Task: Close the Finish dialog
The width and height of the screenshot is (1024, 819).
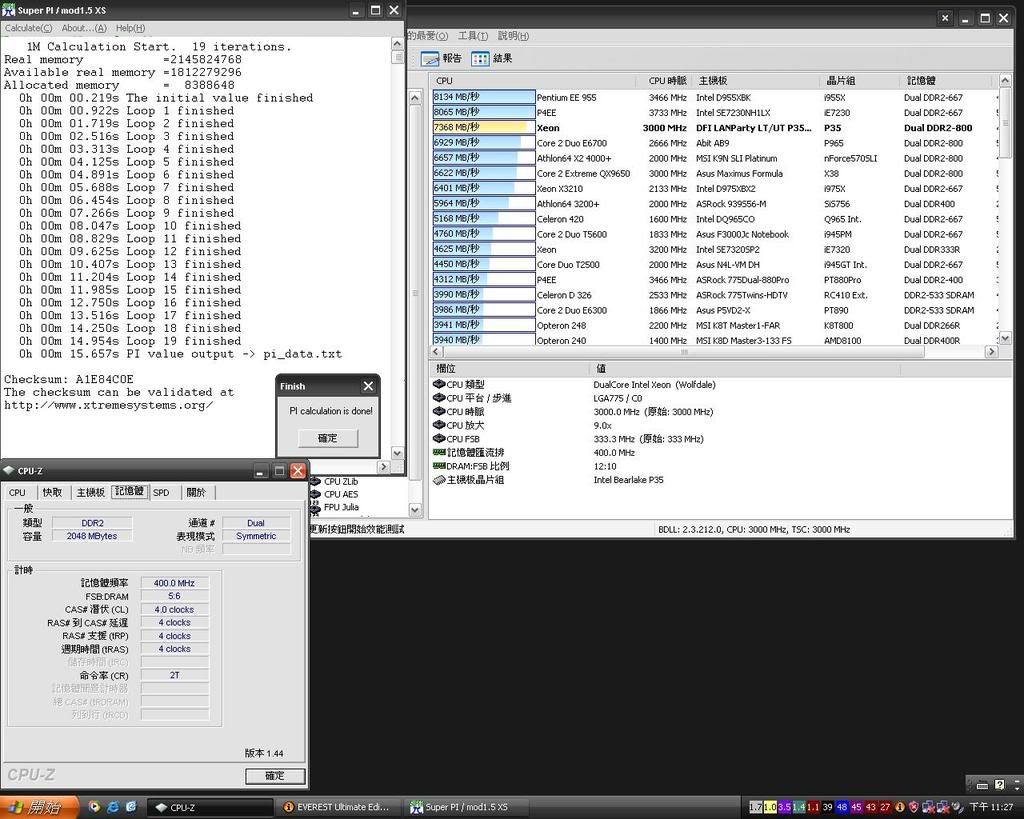Action: [368, 386]
